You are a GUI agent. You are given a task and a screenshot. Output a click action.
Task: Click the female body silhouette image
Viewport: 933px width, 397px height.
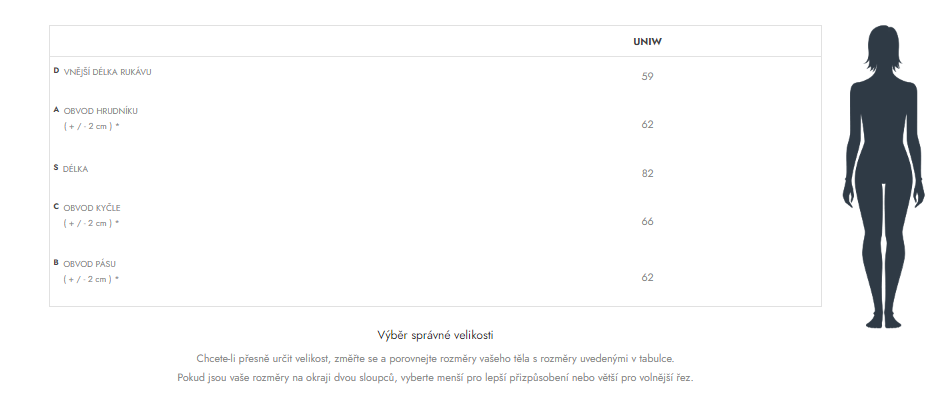(884, 177)
